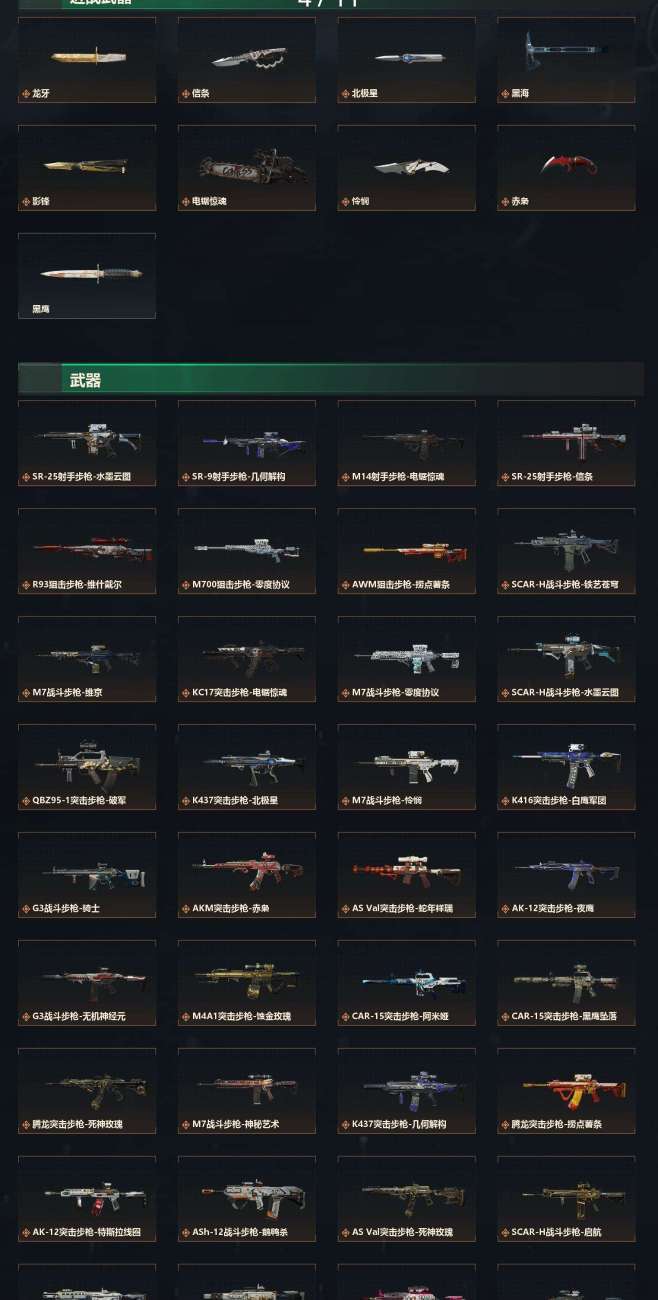The height and width of the screenshot is (1300, 658).
Task: Choose the 黑海 axe skin
Action: pos(566,60)
